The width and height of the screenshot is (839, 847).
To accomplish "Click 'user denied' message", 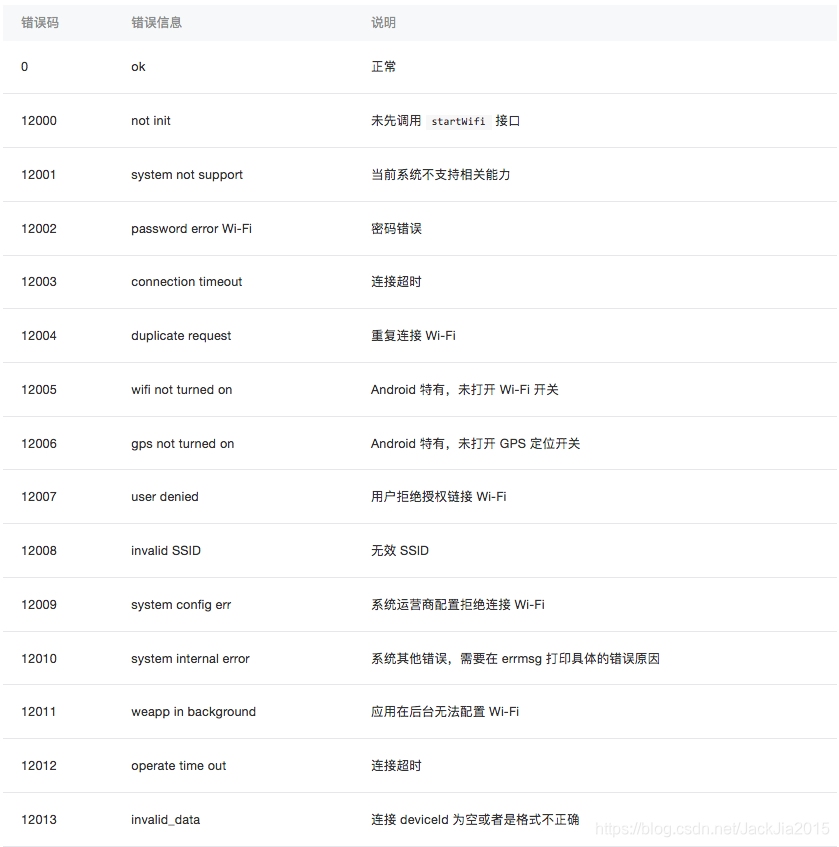I will tap(165, 497).
